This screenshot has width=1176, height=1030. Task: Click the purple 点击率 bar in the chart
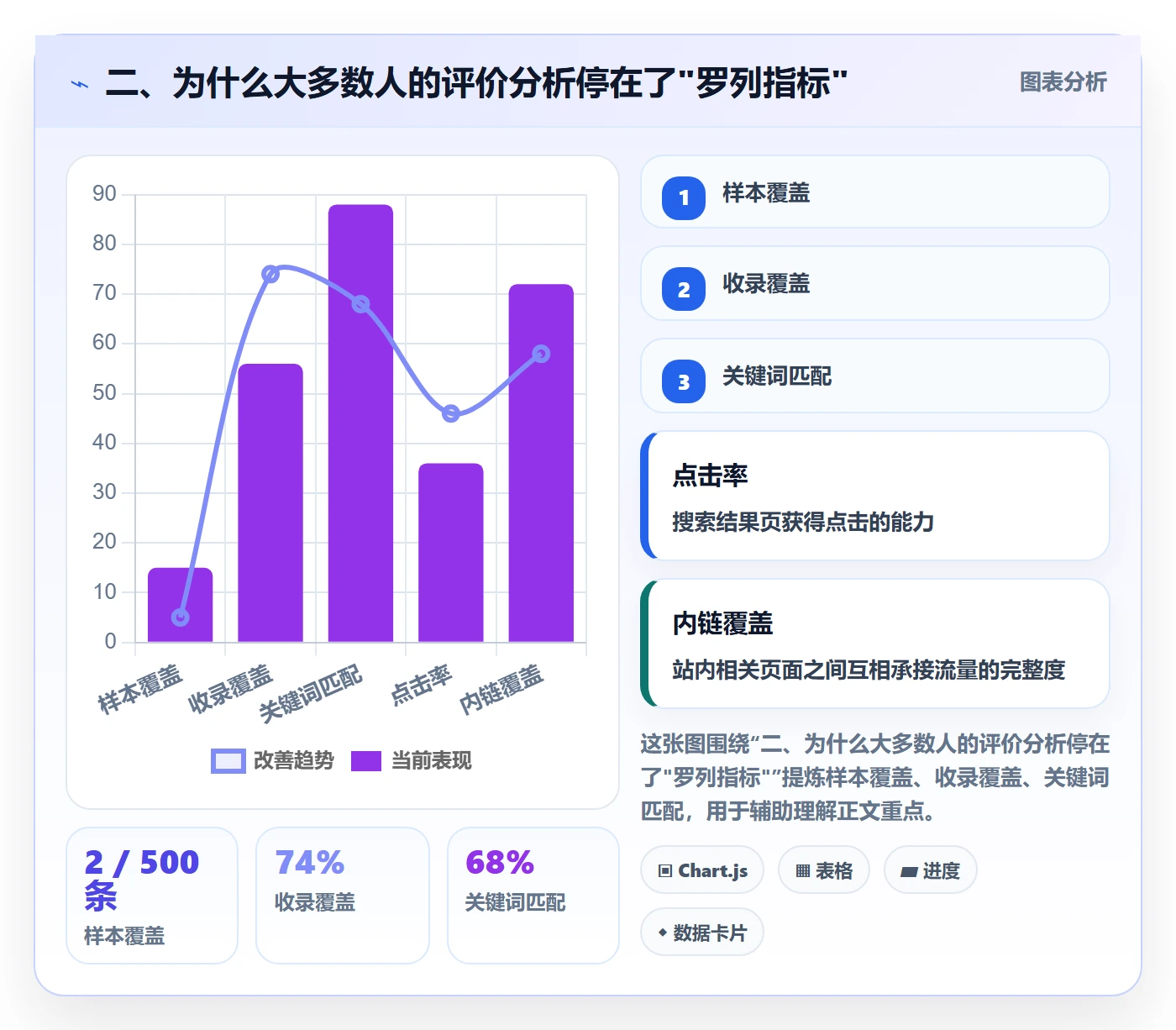pos(451,553)
